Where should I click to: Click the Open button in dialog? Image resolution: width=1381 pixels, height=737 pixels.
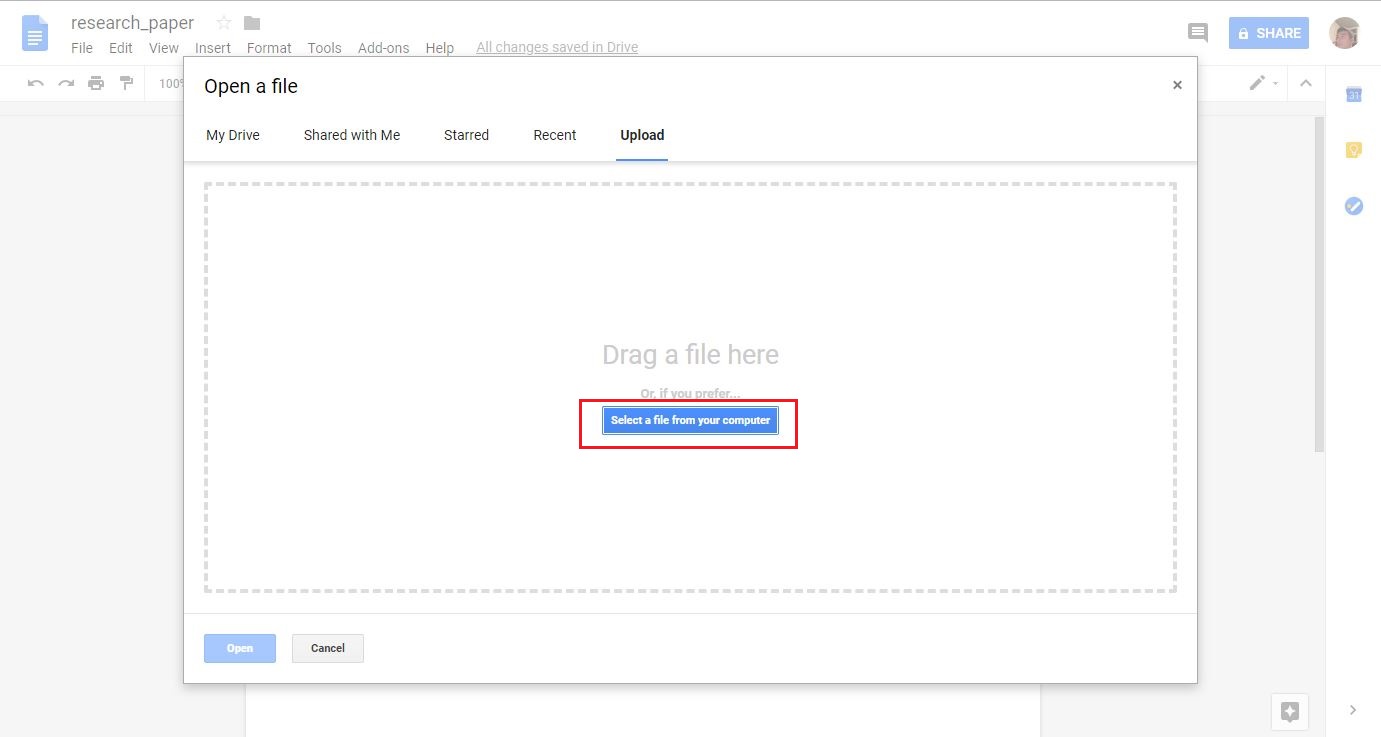[x=240, y=648]
